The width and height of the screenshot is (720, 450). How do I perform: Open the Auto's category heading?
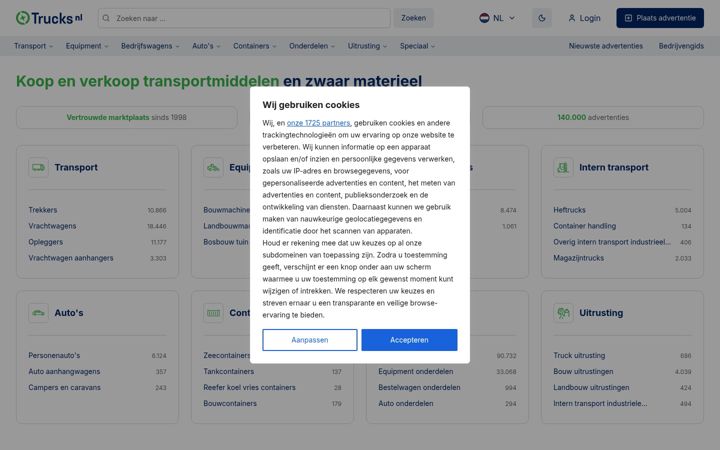(69, 313)
